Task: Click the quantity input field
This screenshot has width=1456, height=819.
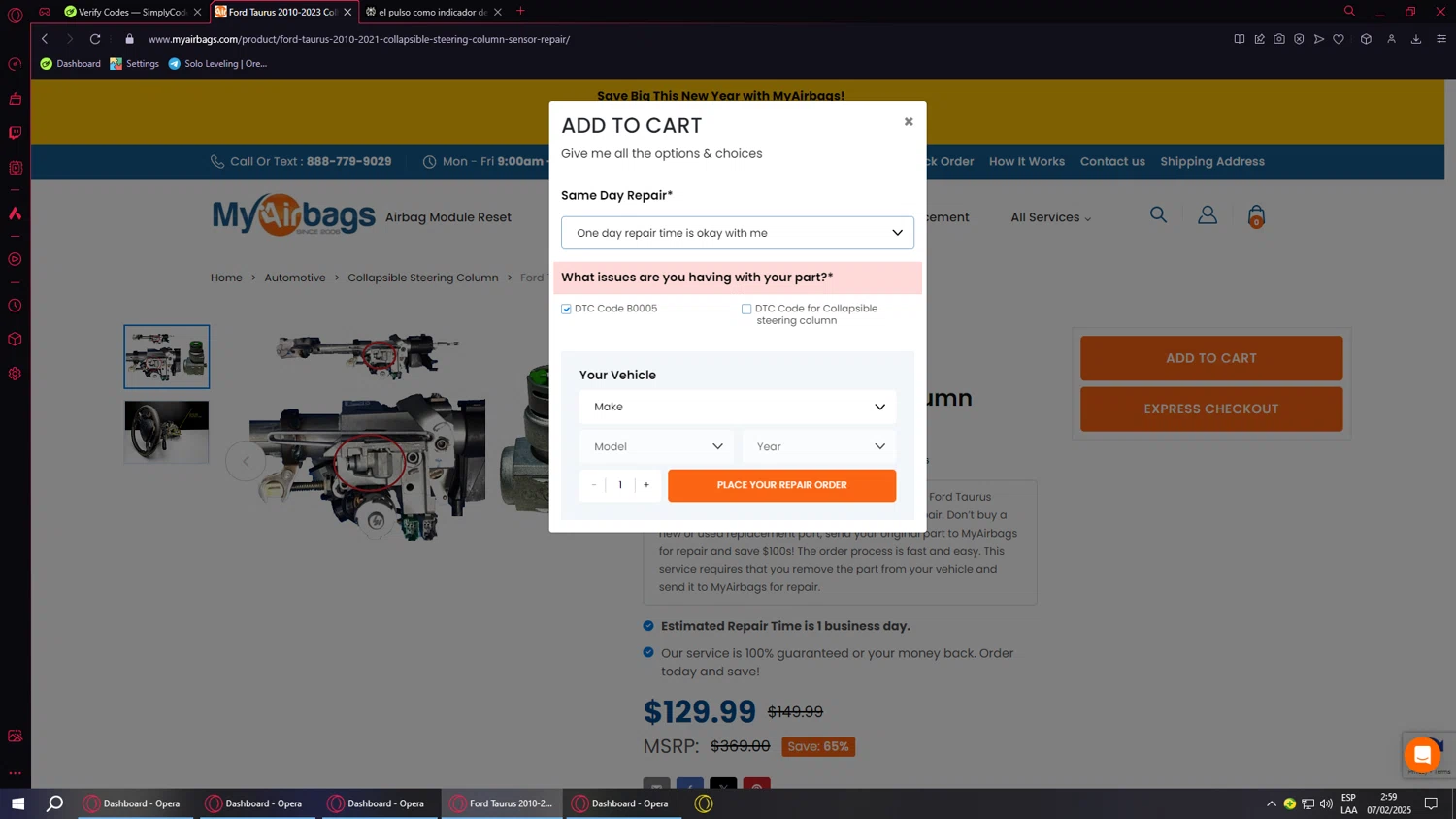Action: point(620,485)
